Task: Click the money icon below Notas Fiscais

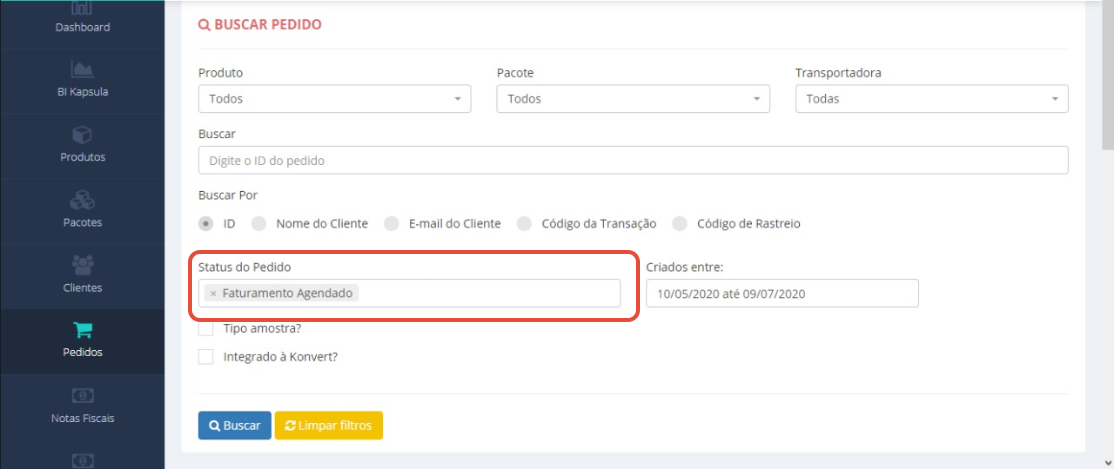Action: (82, 460)
